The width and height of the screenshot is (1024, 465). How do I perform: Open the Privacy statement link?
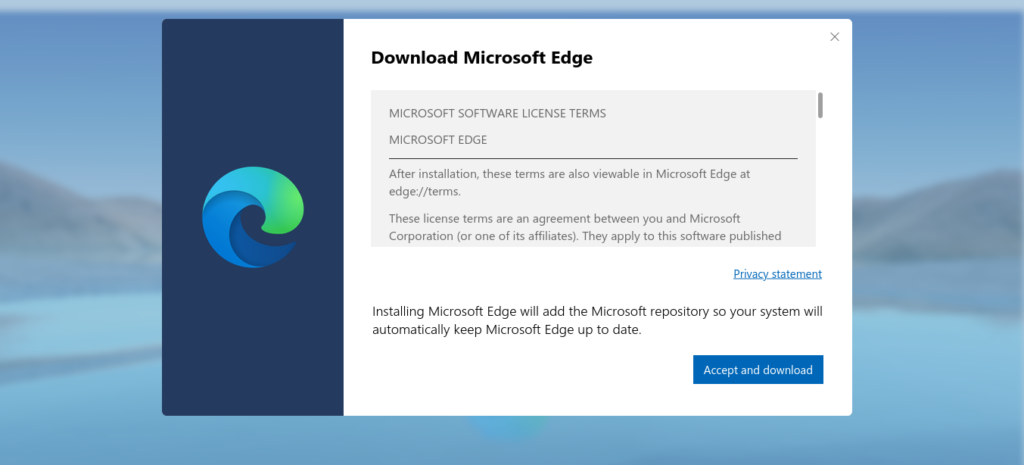[777, 274]
